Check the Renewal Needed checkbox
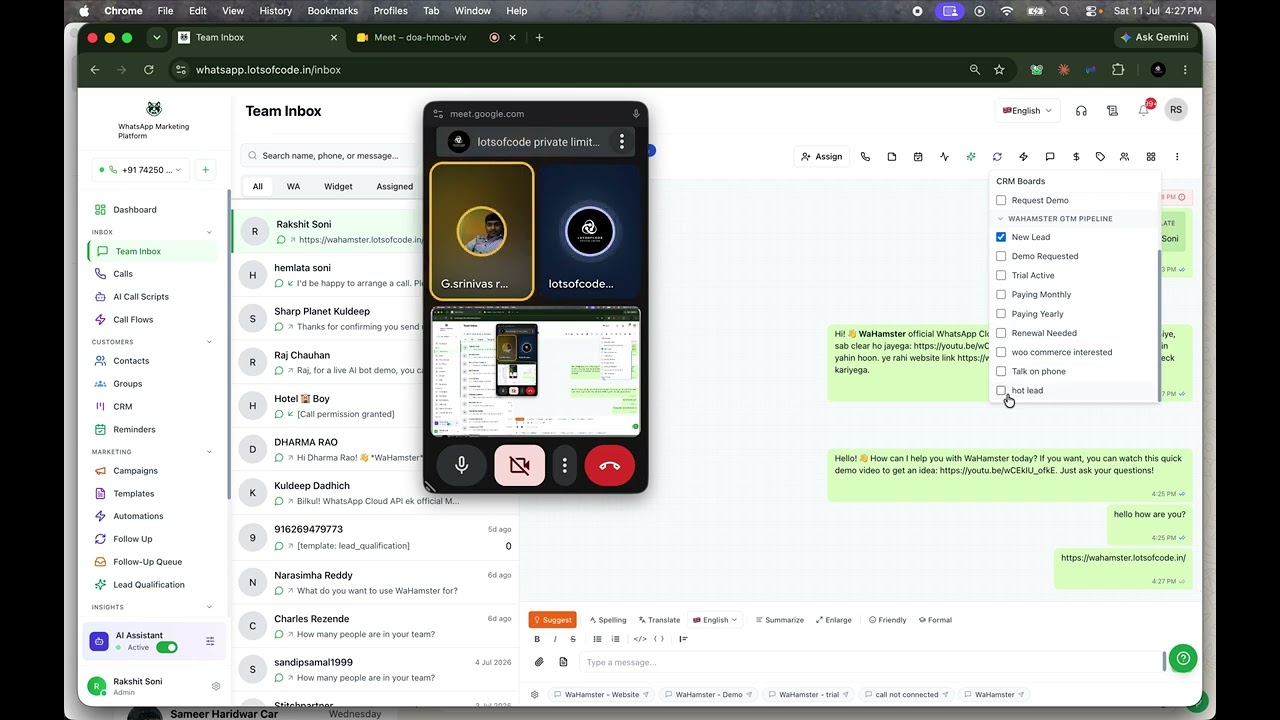This screenshot has height=720, width=1280. click(1001, 333)
